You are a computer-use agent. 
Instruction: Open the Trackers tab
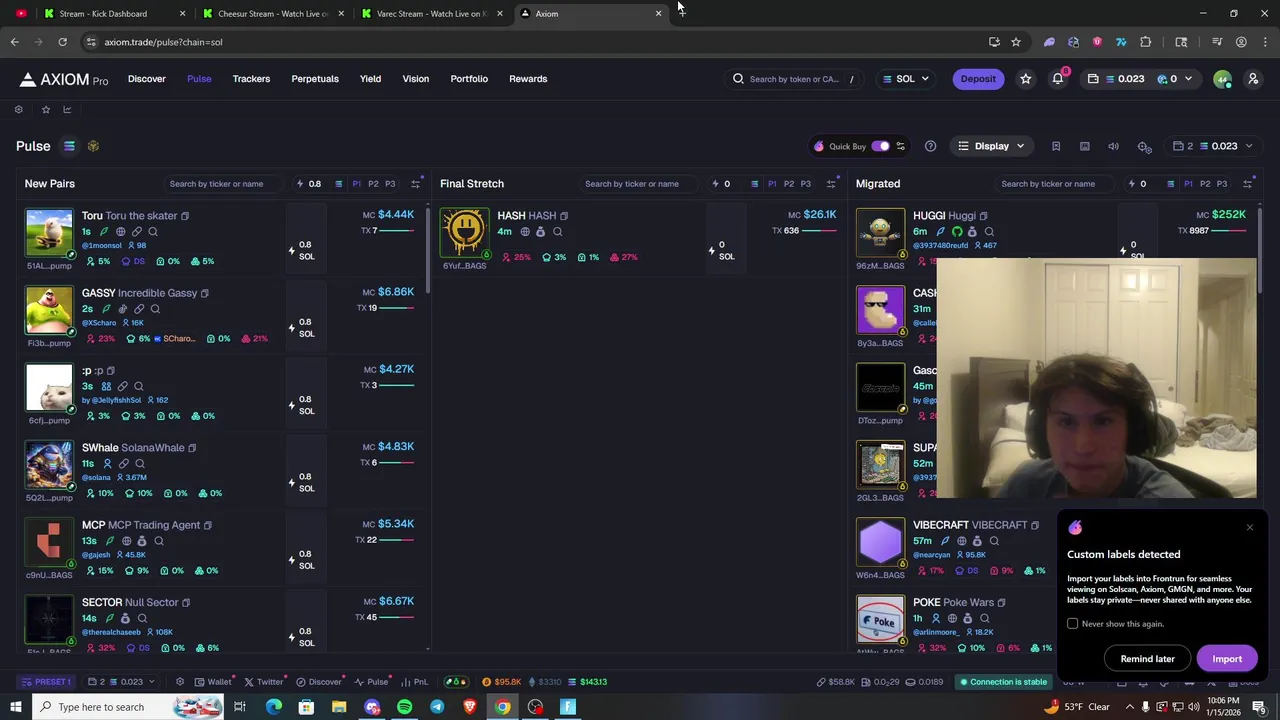click(x=251, y=79)
